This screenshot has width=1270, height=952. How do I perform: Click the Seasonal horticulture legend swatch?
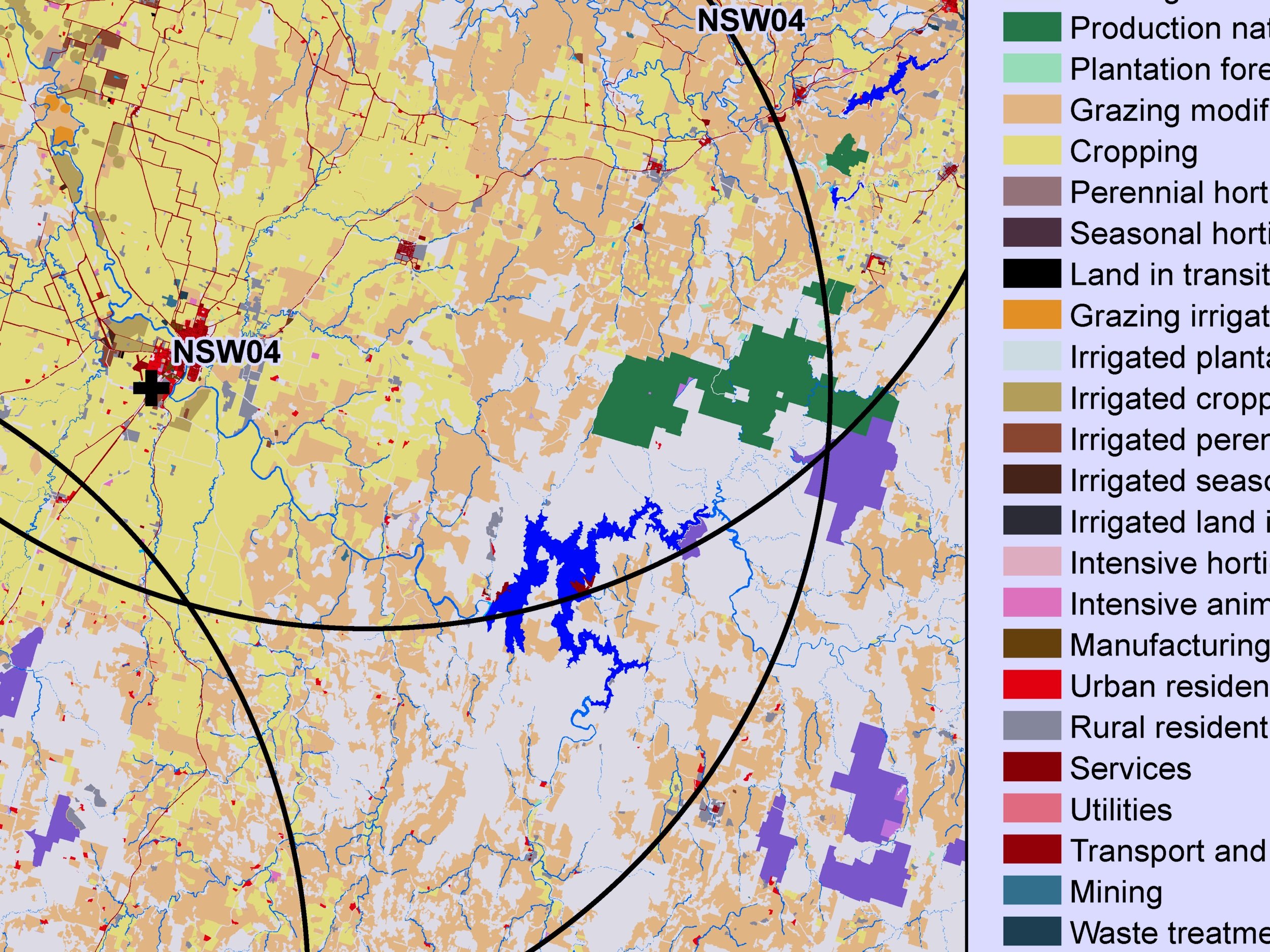pos(1032,233)
